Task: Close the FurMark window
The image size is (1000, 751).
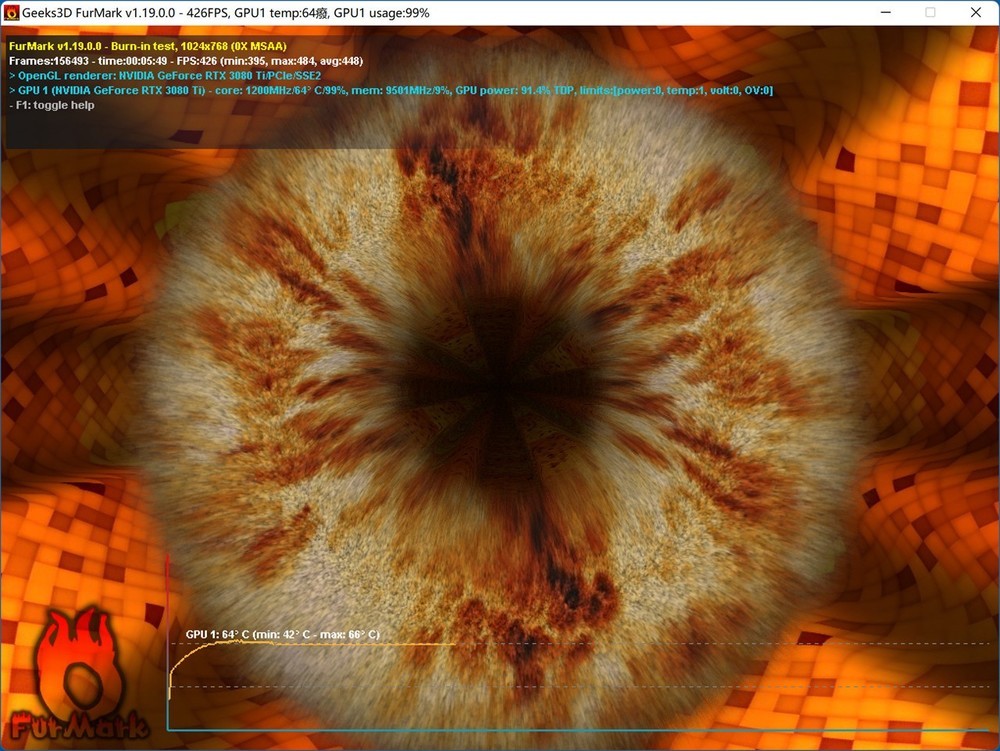Action: tap(976, 12)
